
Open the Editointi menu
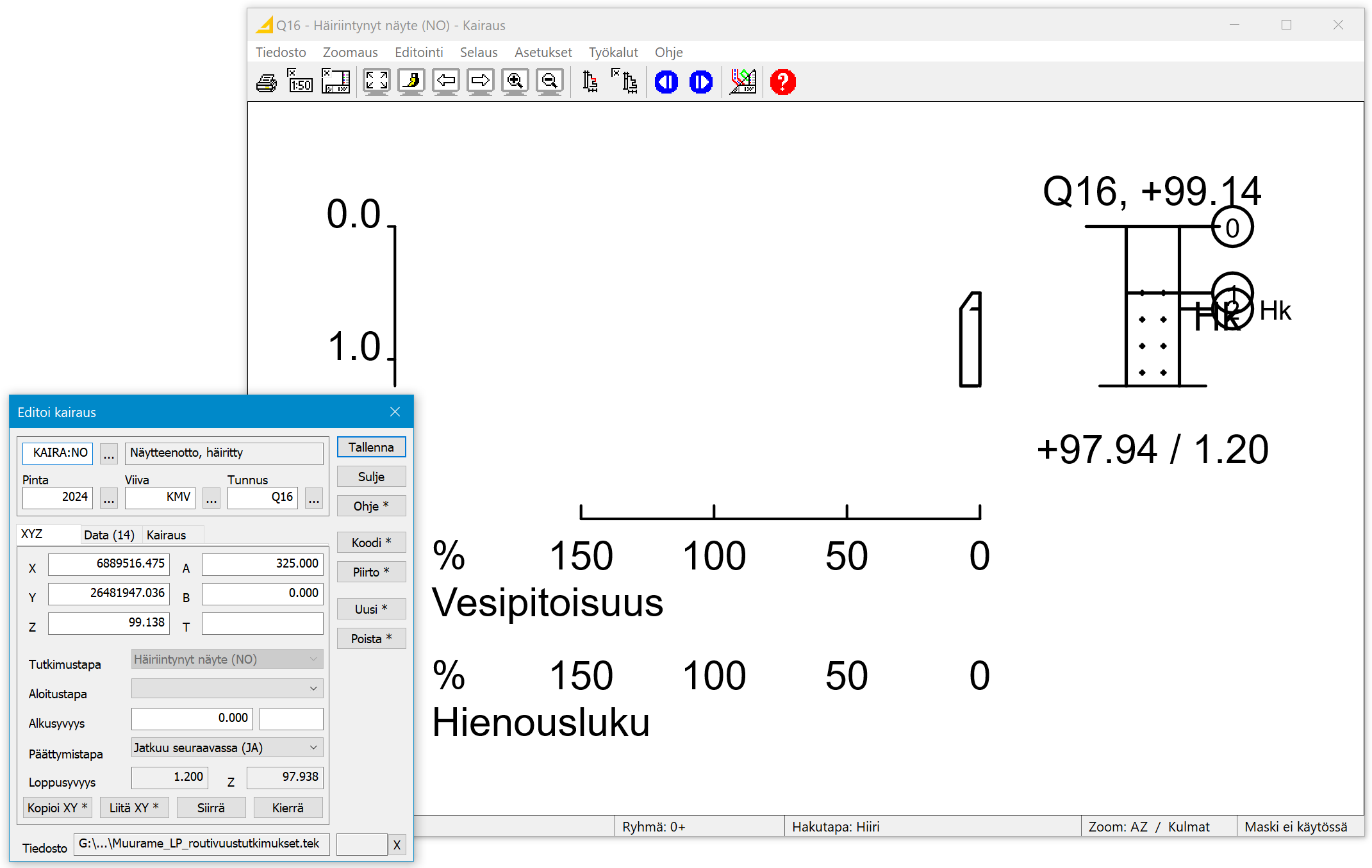point(418,53)
